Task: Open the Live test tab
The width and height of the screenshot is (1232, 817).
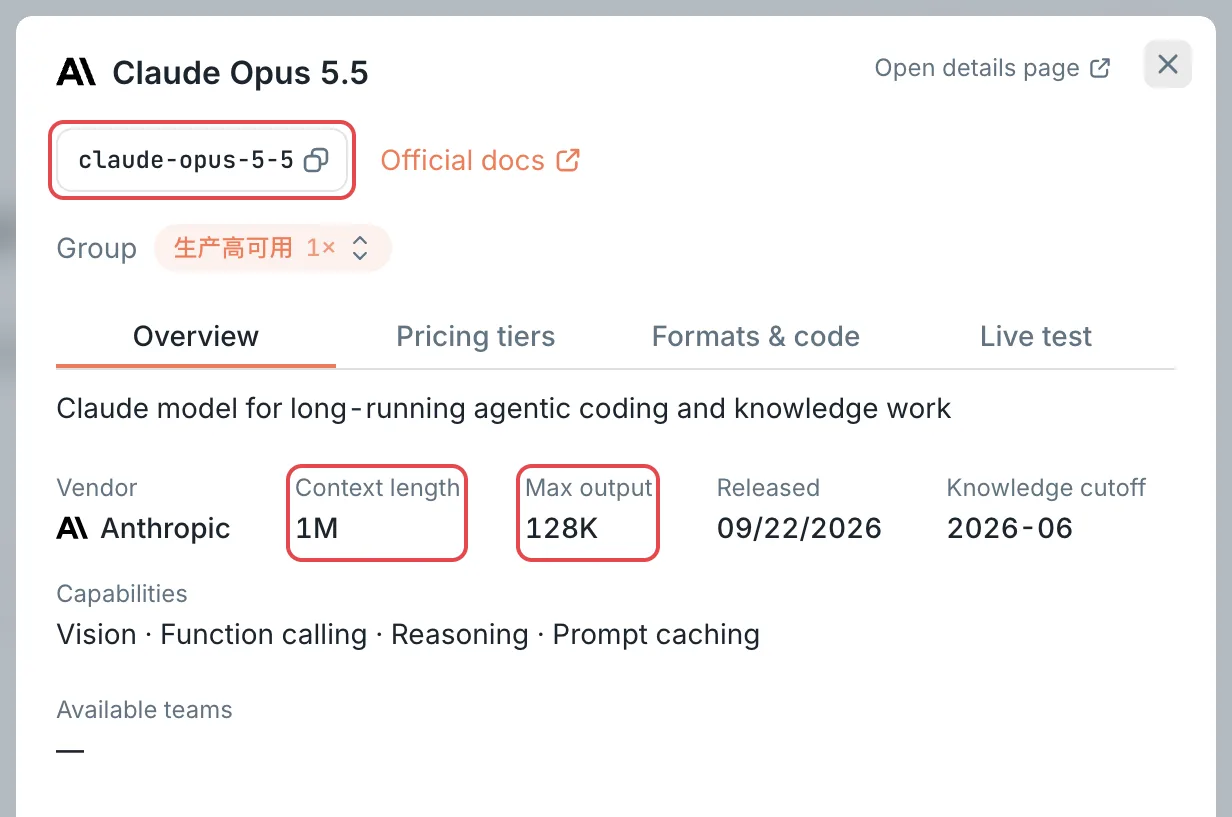Action: (x=1036, y=336)
